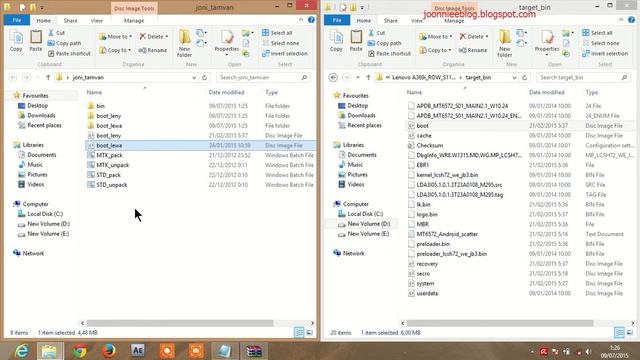Click Paste shortcut in joni_tamvan ribbon

[69, 53]
